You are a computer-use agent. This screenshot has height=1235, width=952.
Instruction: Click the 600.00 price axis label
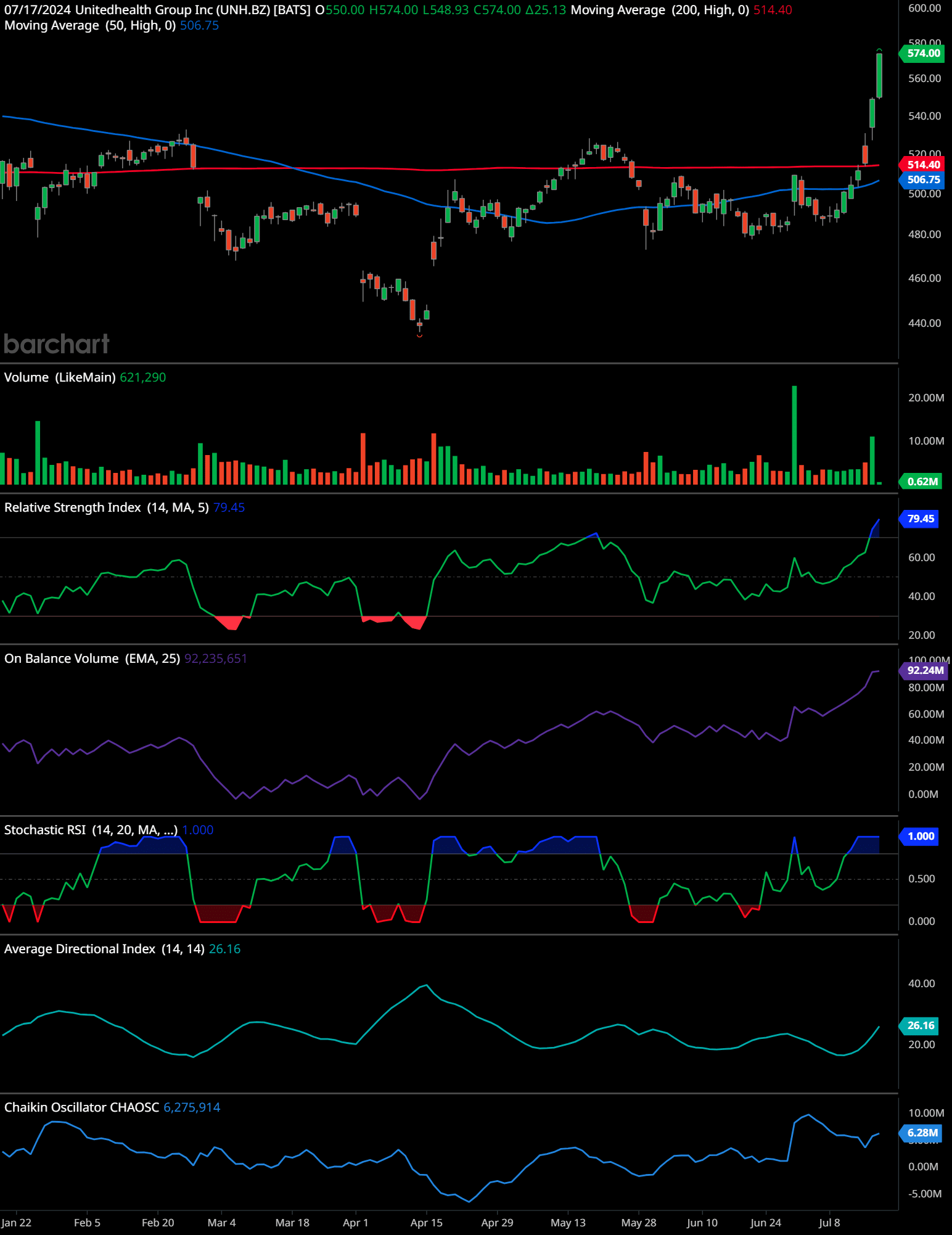924,8
